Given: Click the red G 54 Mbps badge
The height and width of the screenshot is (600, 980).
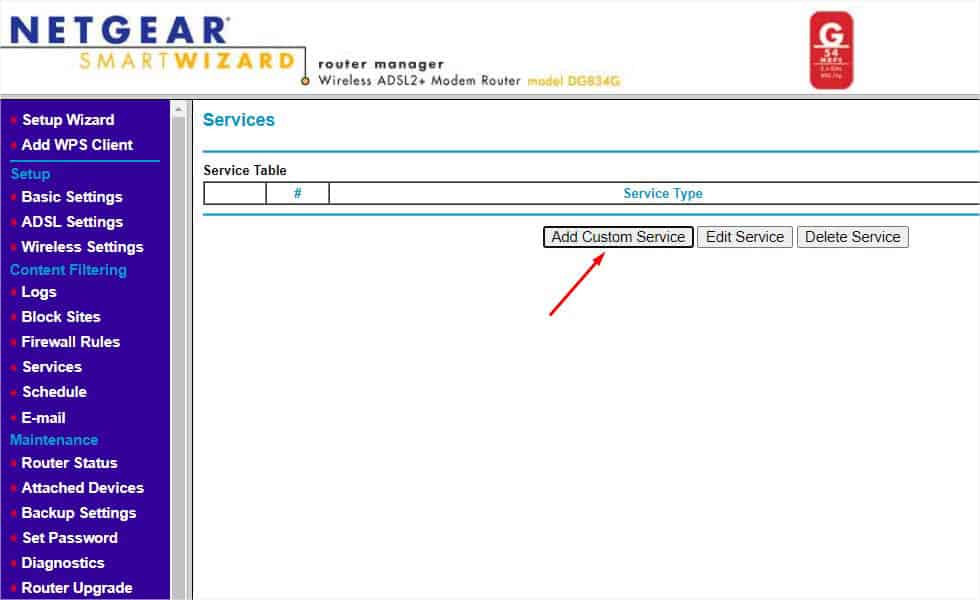Looking at the screenshot, I should pos(831,50).
